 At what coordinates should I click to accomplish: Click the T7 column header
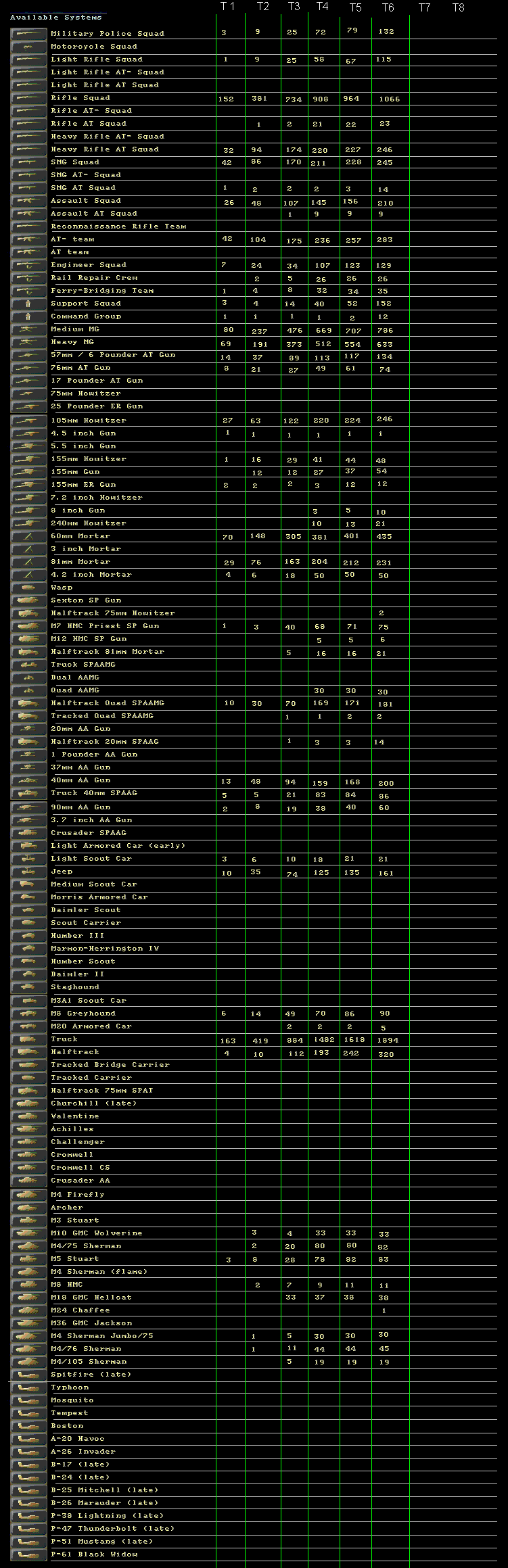(424, 7)
